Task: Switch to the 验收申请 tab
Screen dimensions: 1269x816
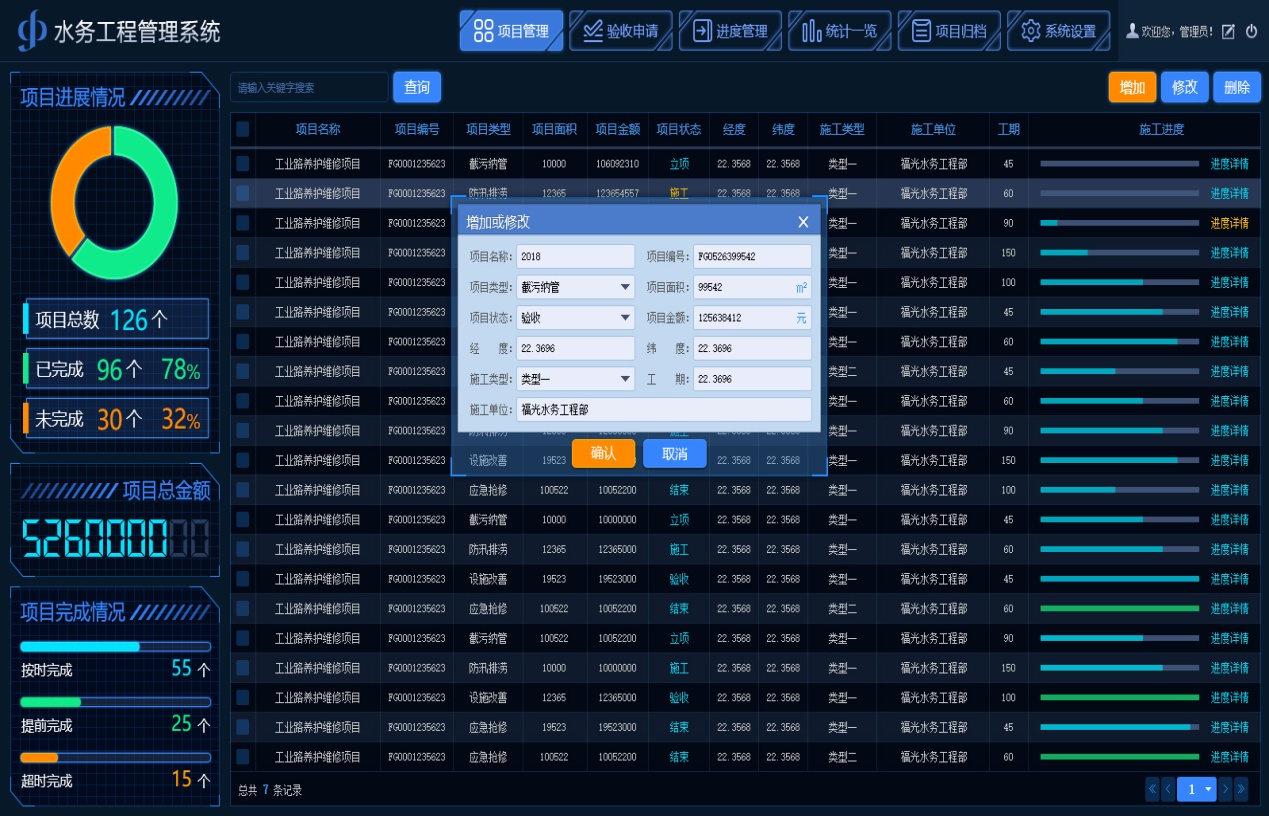Action: click(x=621, y=31)
